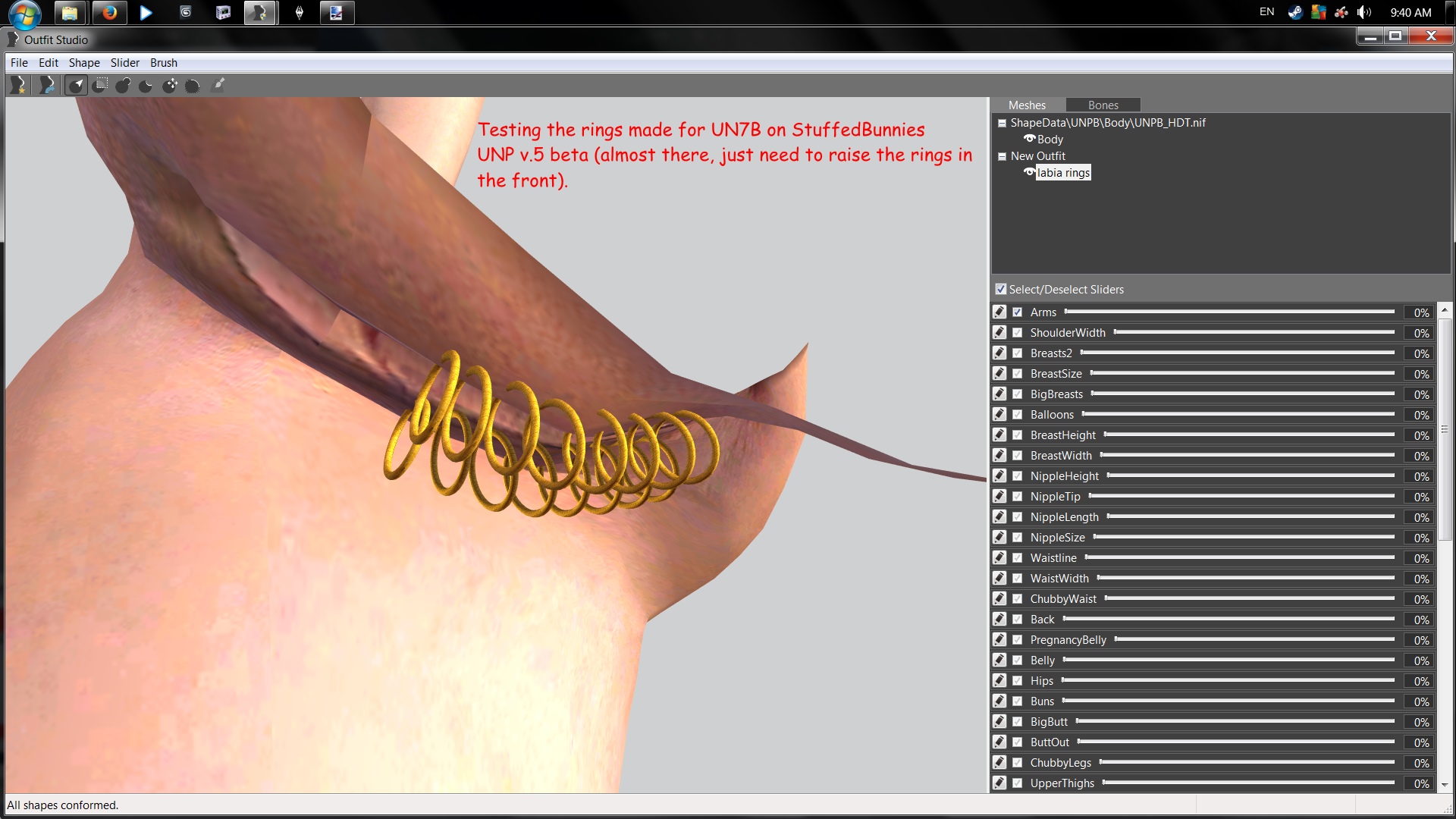Switch to the Meshes tab
1456x819 pixels.
point(1028,105)
